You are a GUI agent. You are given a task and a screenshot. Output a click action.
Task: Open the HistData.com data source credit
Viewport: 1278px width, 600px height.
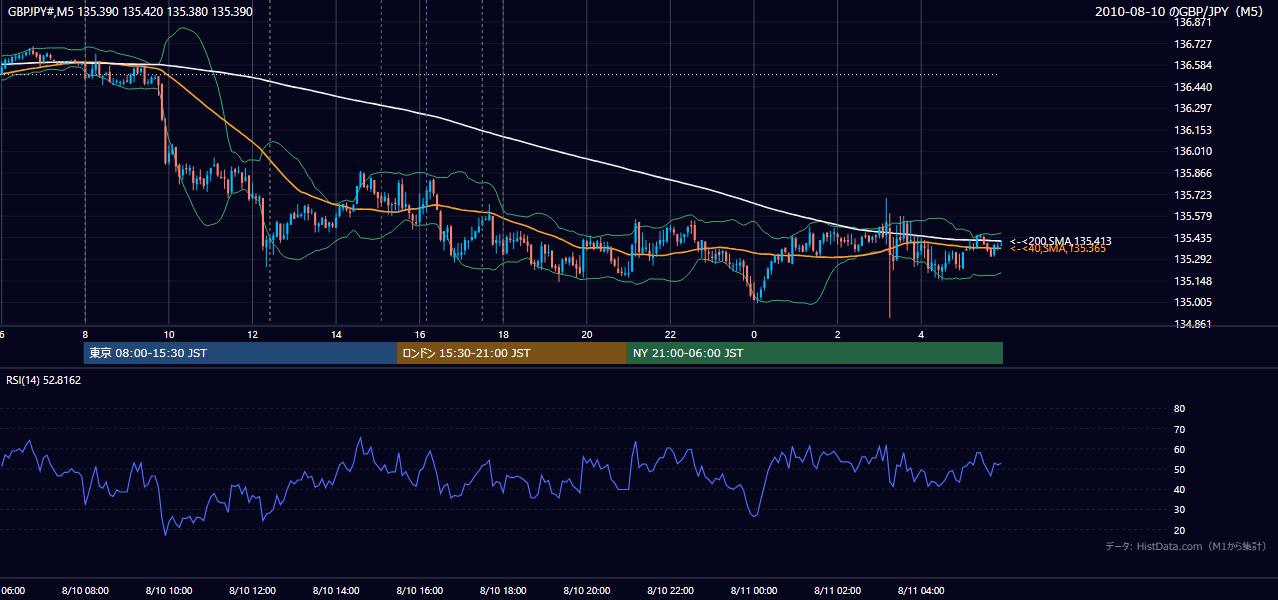1185,546
